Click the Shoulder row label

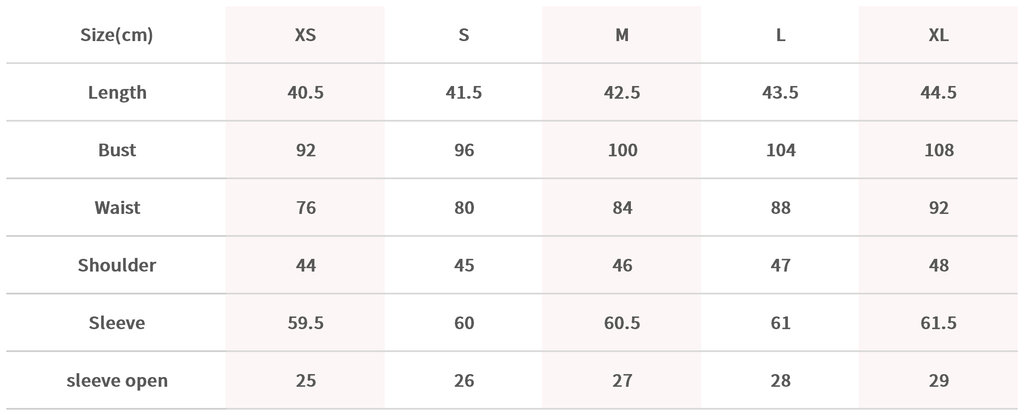117,266
